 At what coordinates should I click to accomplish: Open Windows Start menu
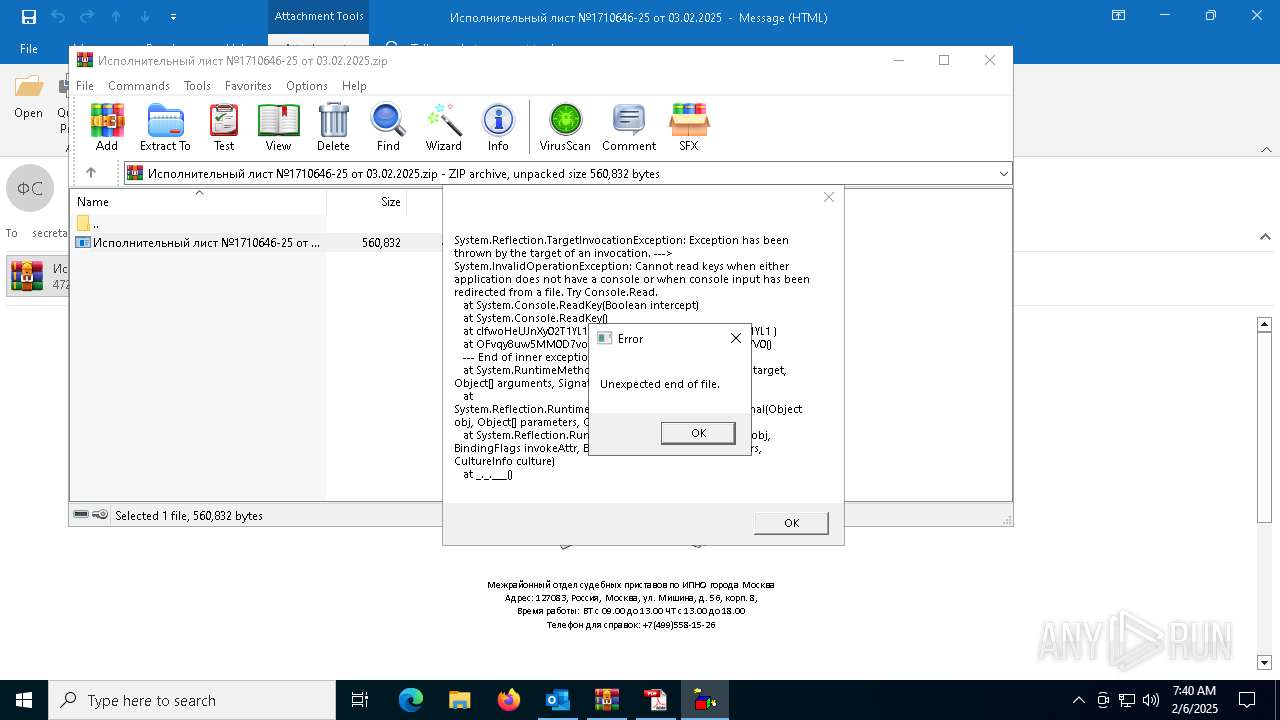click(24, 700)
